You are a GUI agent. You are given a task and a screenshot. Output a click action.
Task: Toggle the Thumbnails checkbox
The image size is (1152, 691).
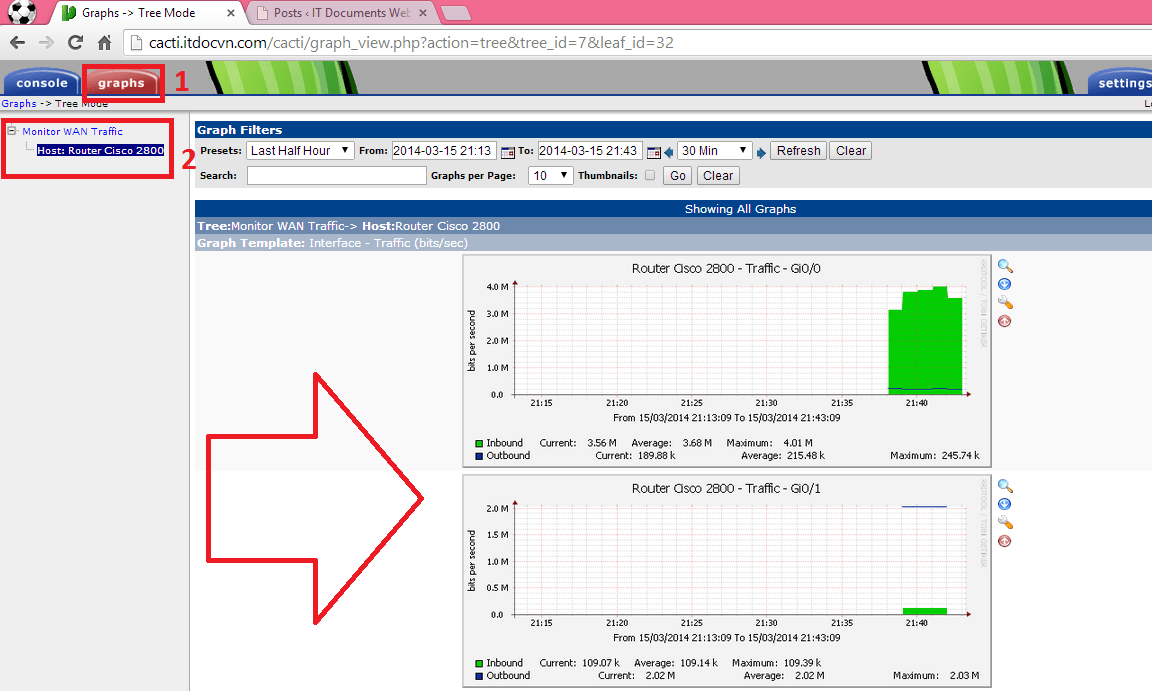(650, 176)
